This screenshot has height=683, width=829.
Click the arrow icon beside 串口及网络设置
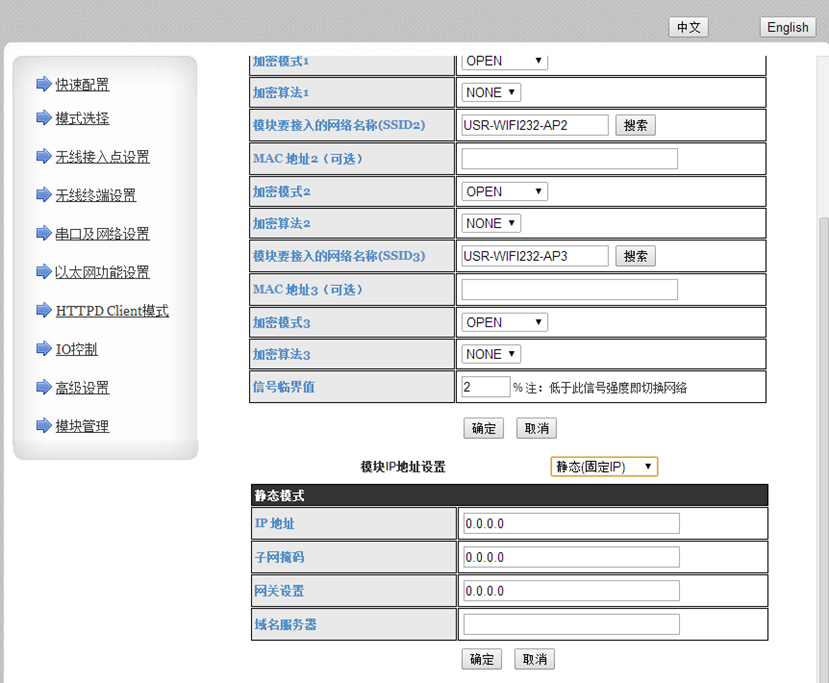[x=43, y=233]
